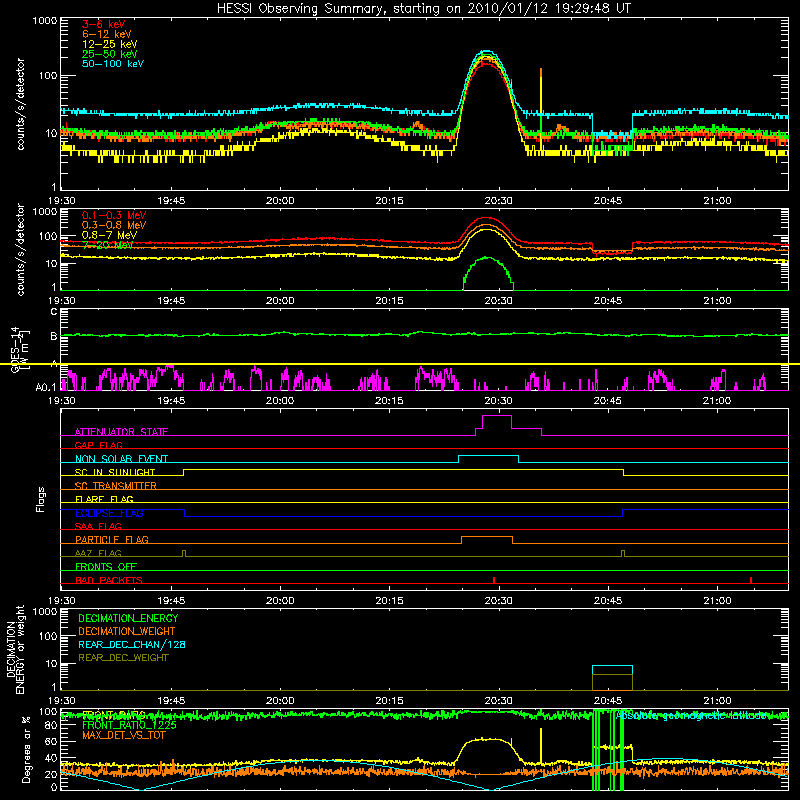The image size is (800, 800).
Task: Click the 0.1-0.3 MeV legend label
Action: 114,215
